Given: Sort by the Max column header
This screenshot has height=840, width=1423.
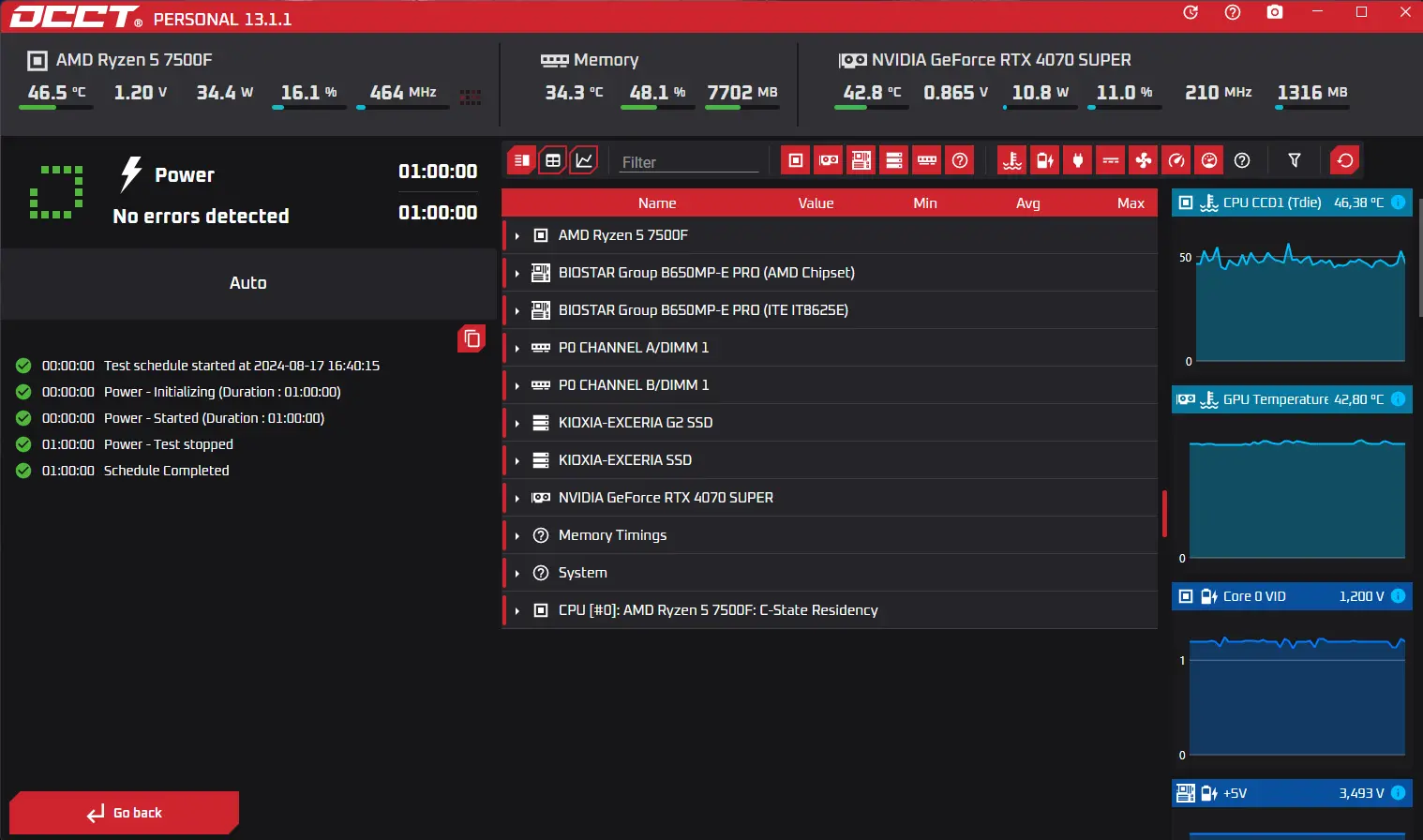Looking at the screenshot, I should pos(1131,202).
